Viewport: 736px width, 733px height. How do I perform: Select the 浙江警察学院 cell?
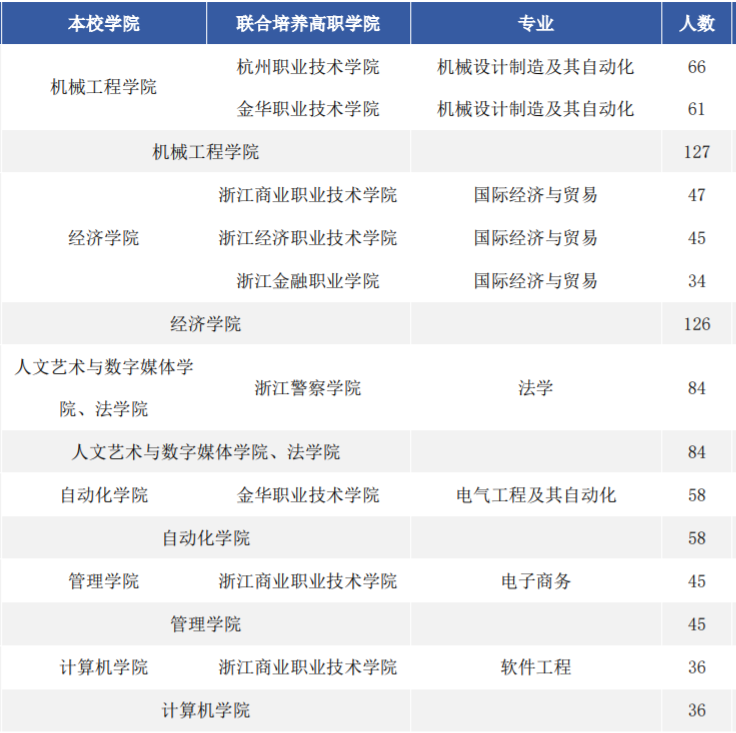pyautogui.click(x=308, y=388)
